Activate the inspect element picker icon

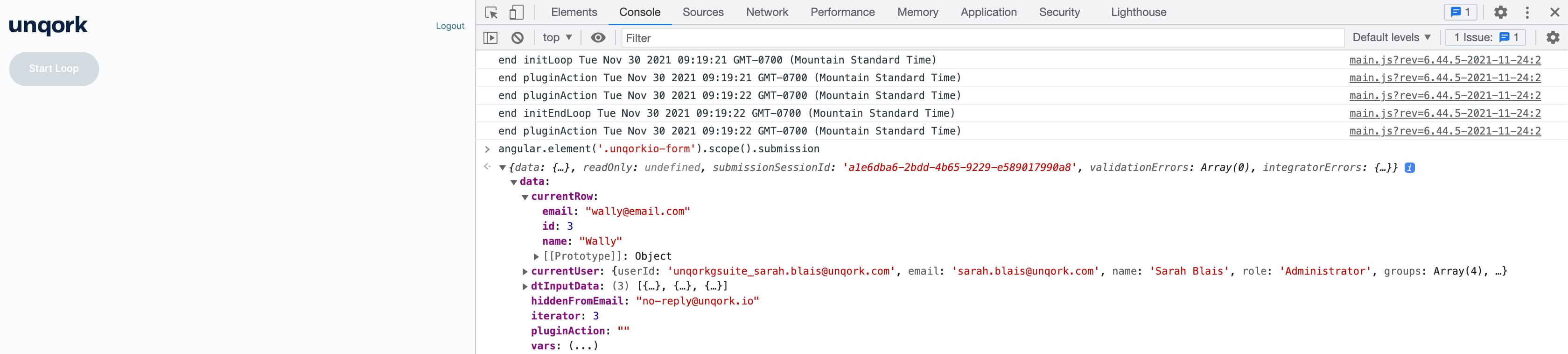(491, 12)
